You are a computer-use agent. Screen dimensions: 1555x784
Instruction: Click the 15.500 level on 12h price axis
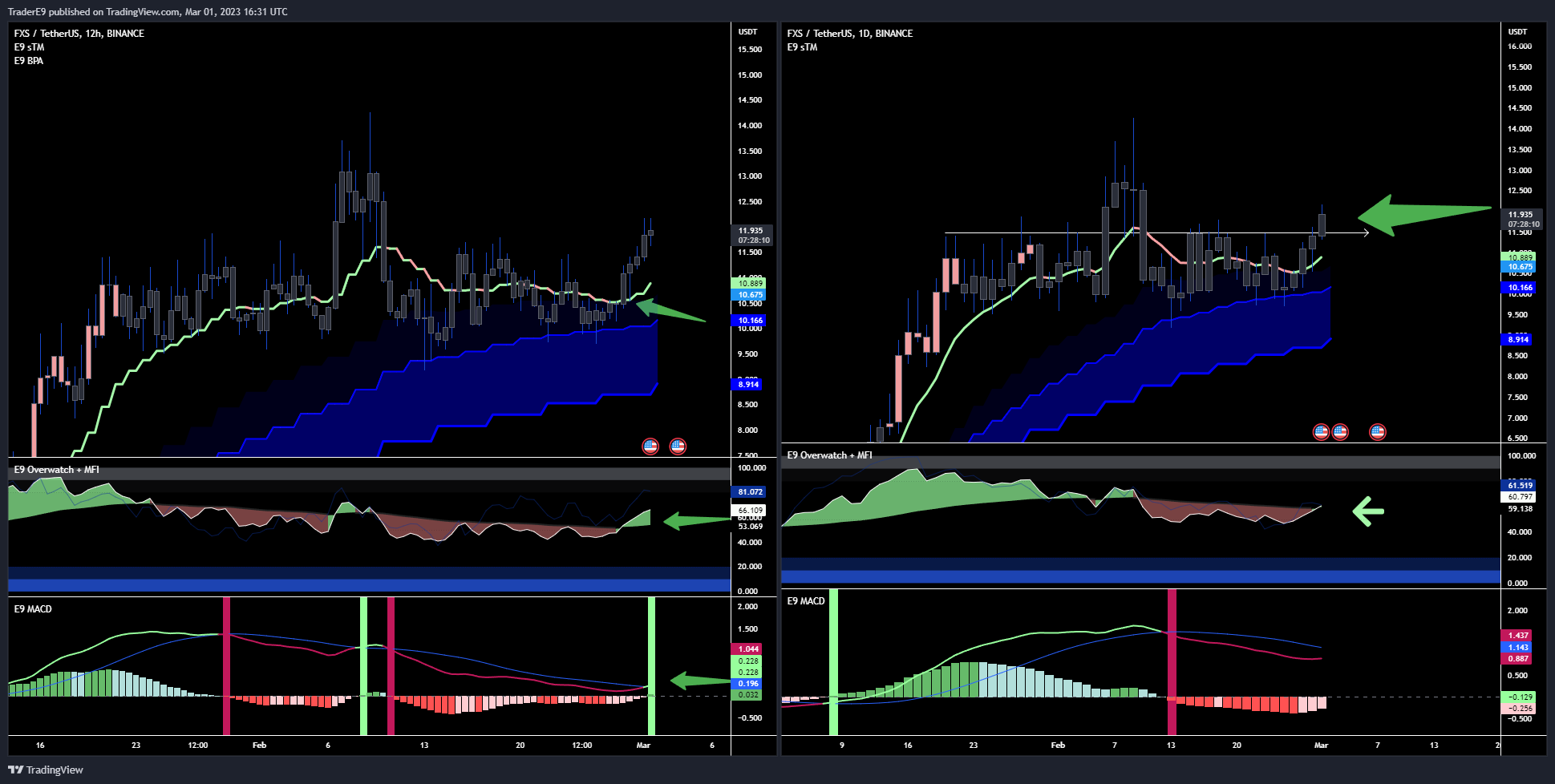(750, 50)
